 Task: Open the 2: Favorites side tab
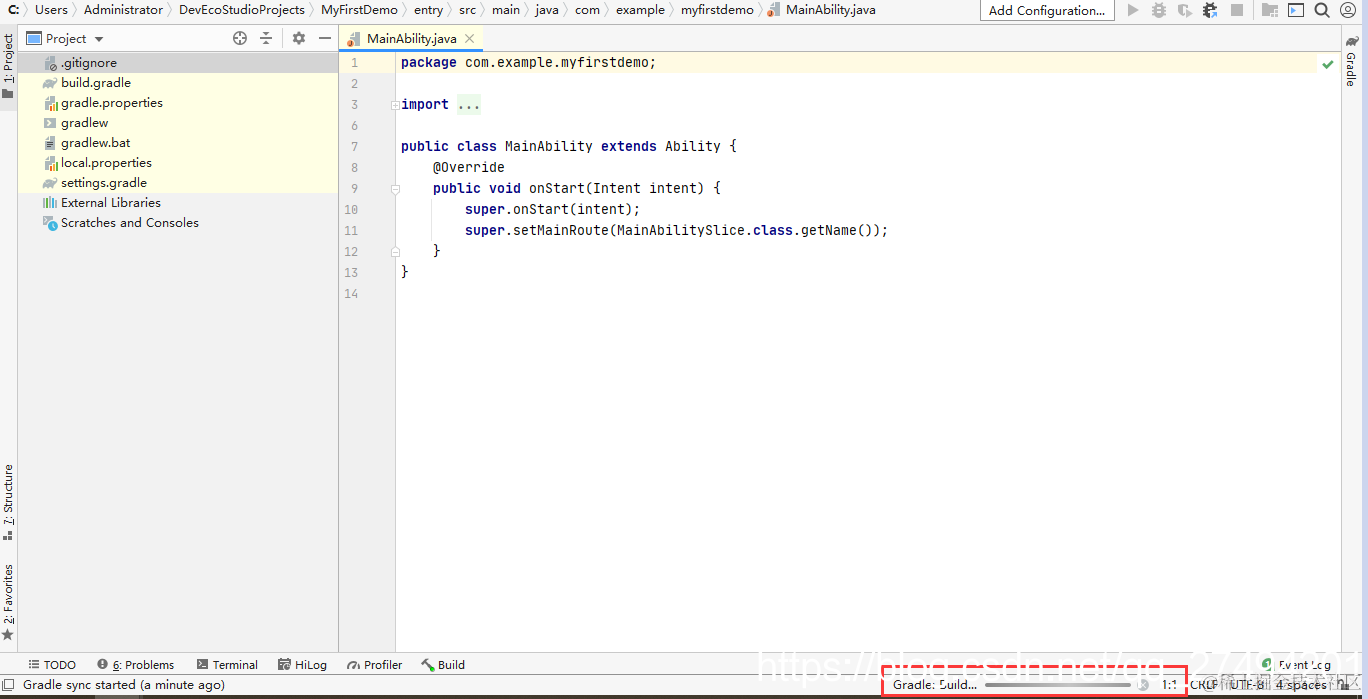click(8, 602)
